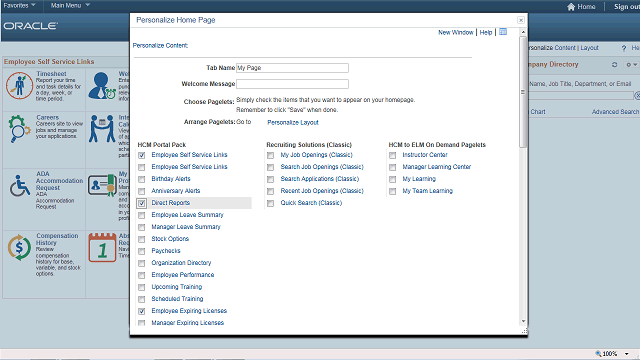Open Company Directory gear settings dropdown
This screenshot has width=640, height=360.
(x=631, y=64)
